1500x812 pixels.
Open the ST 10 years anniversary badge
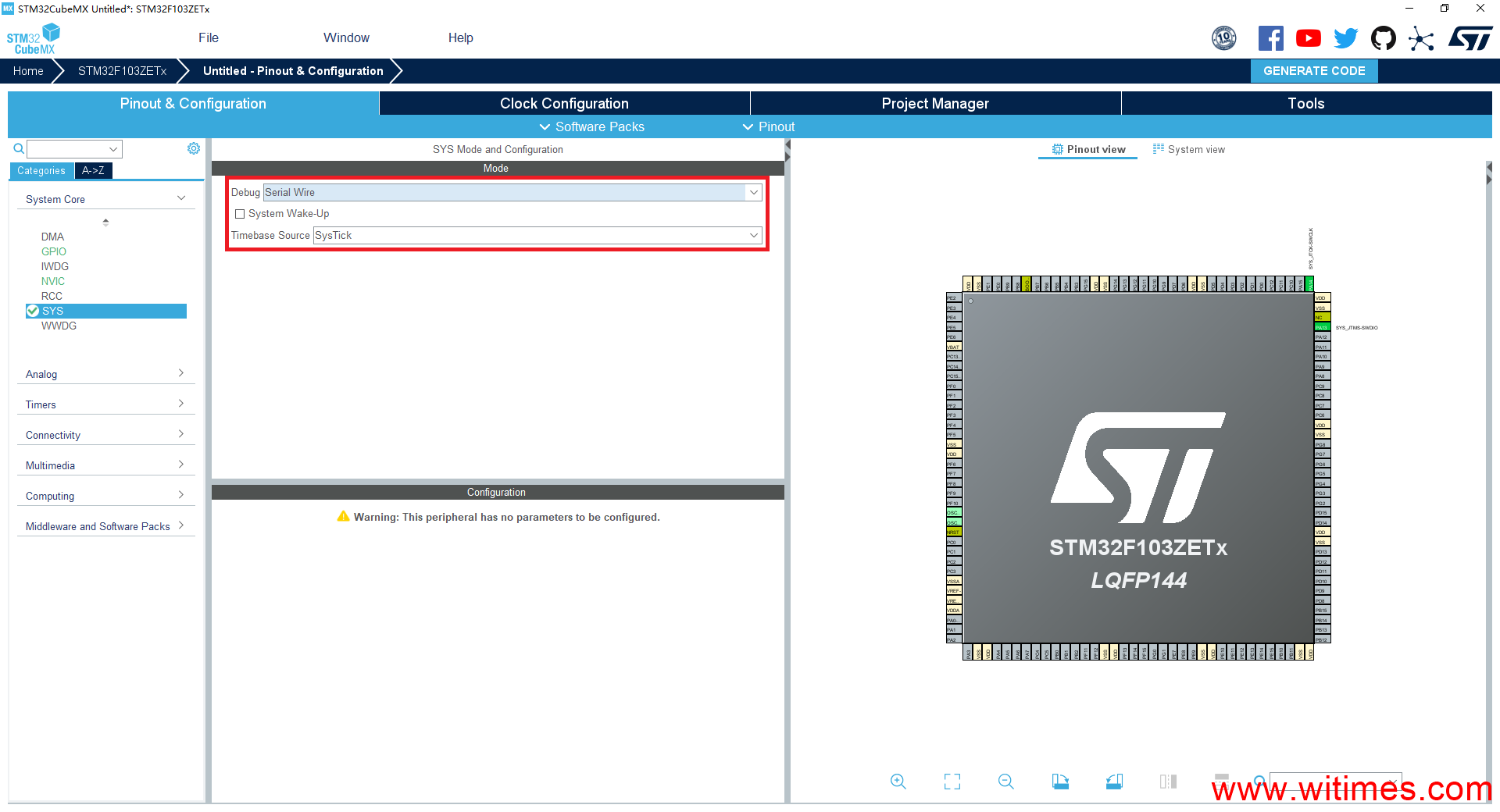(x=1224, y=37)
